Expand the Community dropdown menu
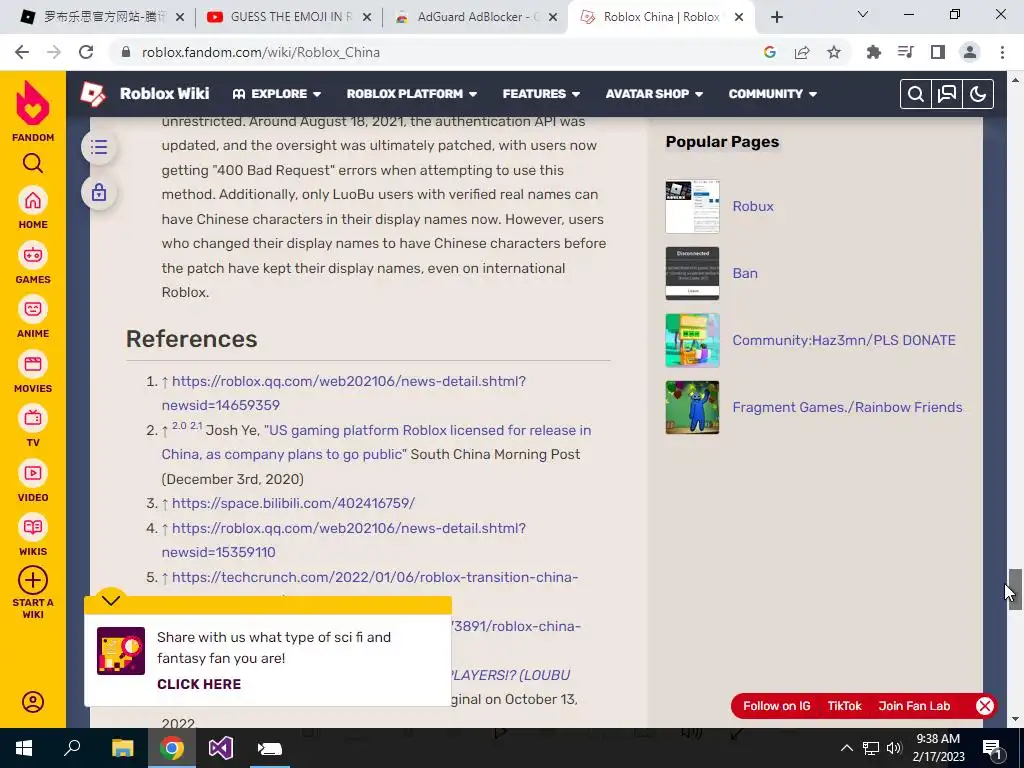Viewport: 1024px width, 768px height. pyautogui.click(x=773, y=94)
